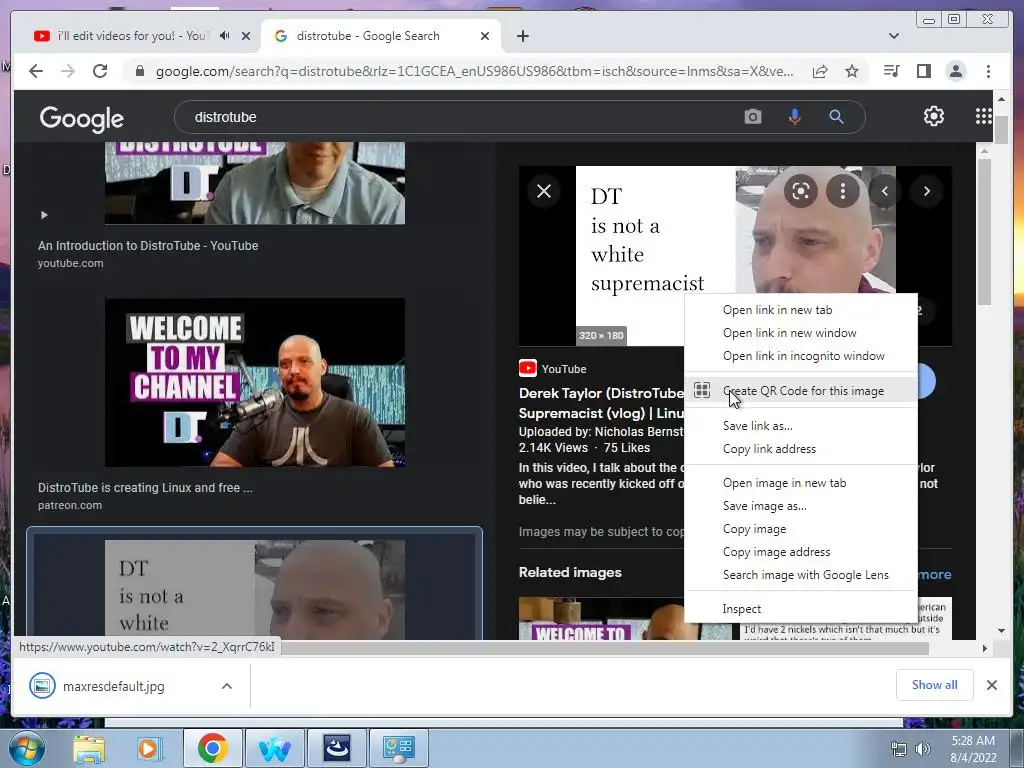The height and width of the screenshot is (768, 1024).
Task: Click the YouTube source link in preview
Action: point(552,369)
